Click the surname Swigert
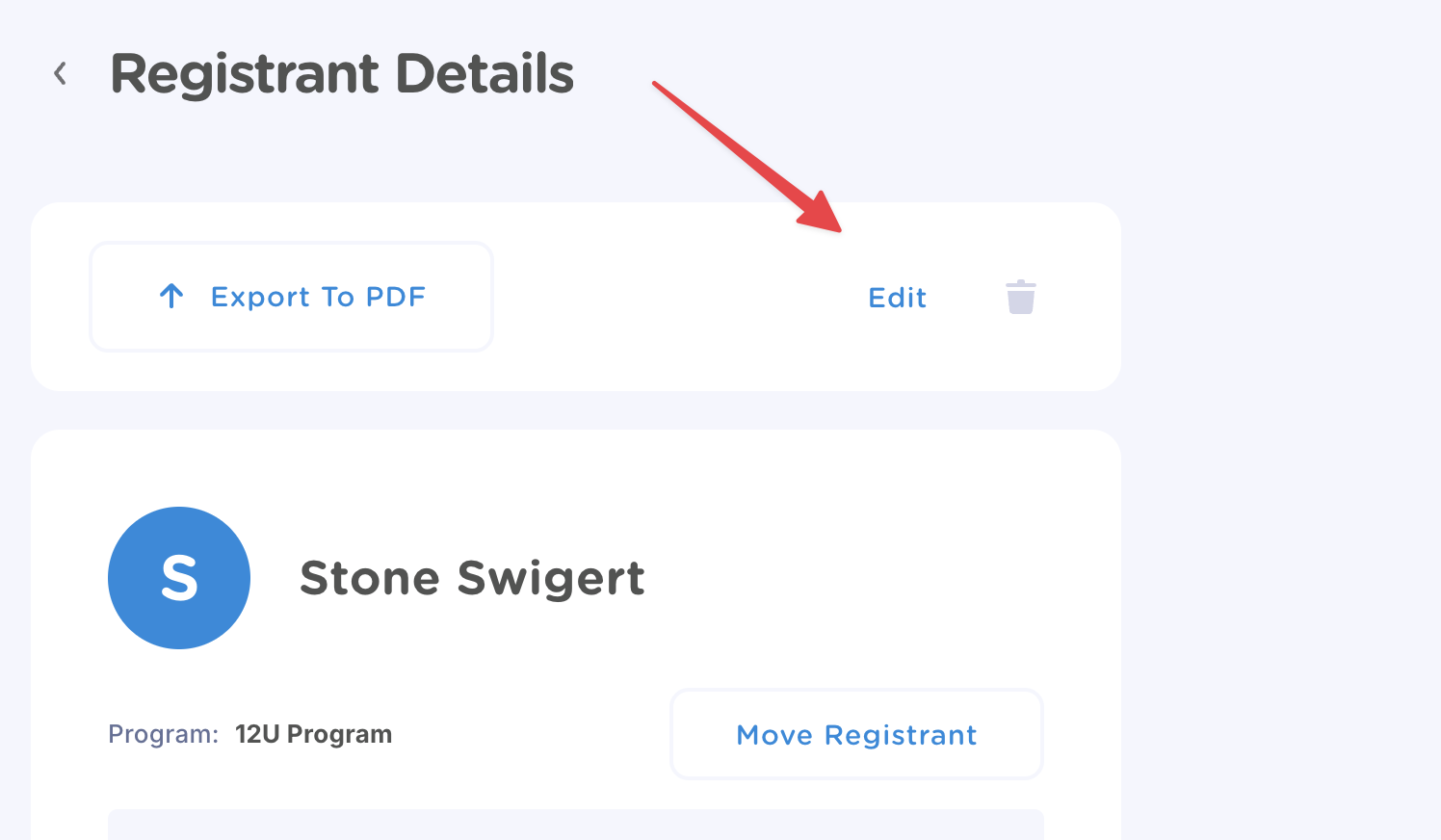Image resolution: width=1441 pixels, height=840 pixels. coord(551,578)
